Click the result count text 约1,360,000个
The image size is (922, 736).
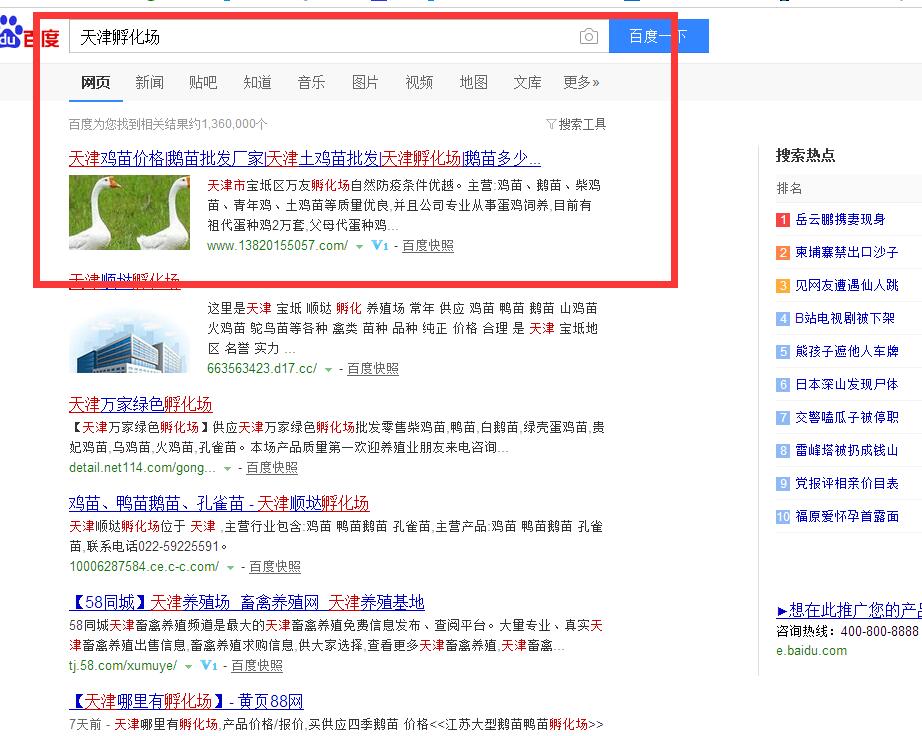(x=228, y=124)
